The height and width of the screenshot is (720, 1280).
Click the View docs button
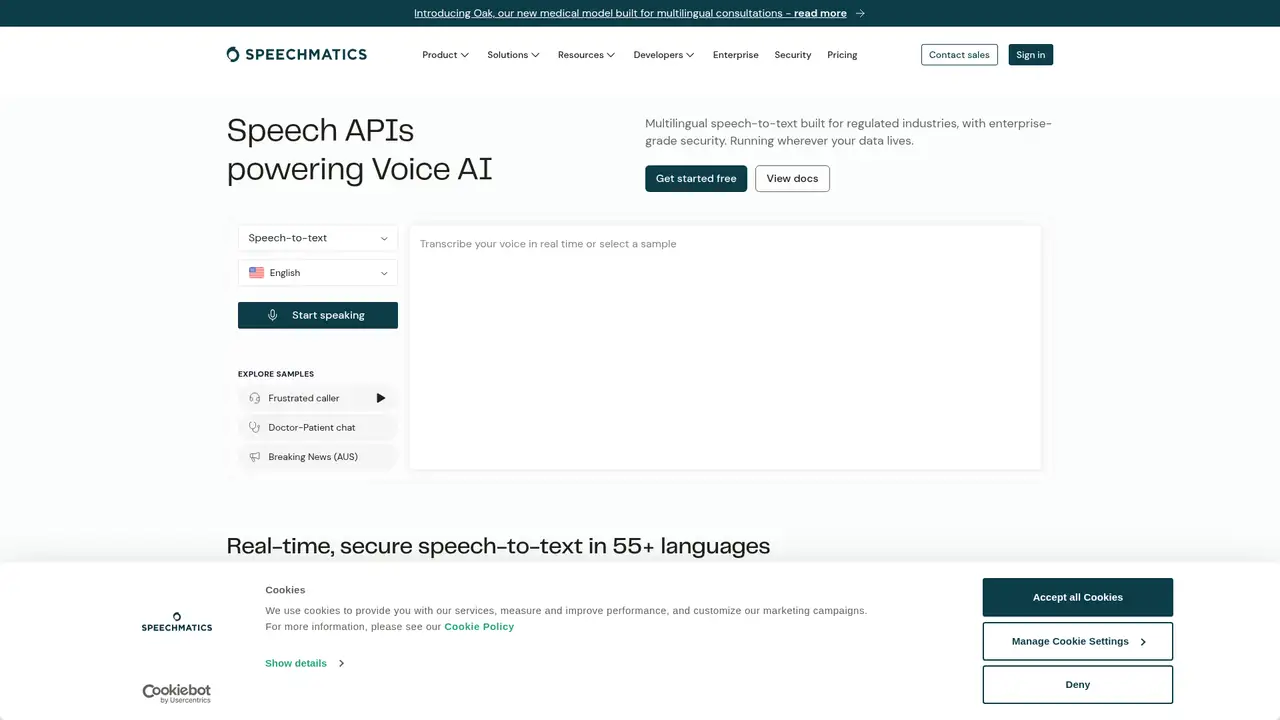[792, 179]
